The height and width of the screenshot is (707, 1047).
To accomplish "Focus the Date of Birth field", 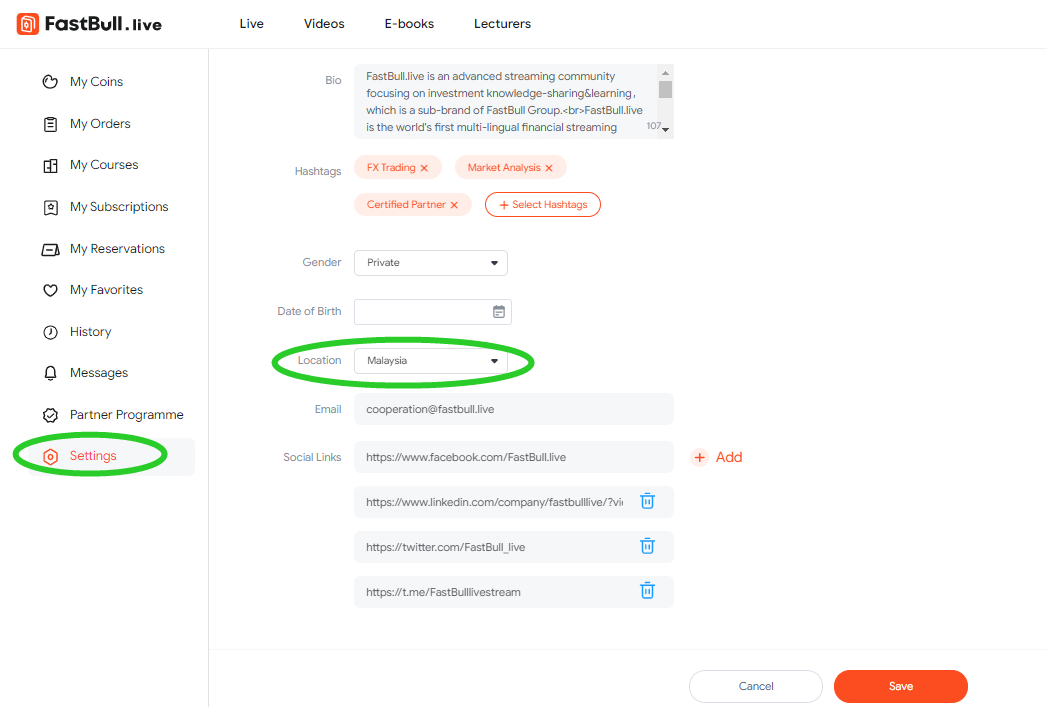I will pyautogui.click(x=433, y=312).
